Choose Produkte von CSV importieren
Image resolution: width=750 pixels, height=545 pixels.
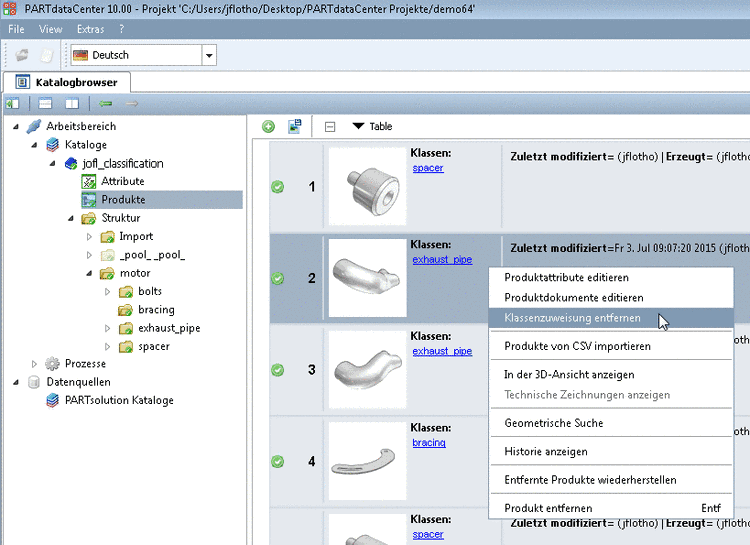tap(611, 346)
